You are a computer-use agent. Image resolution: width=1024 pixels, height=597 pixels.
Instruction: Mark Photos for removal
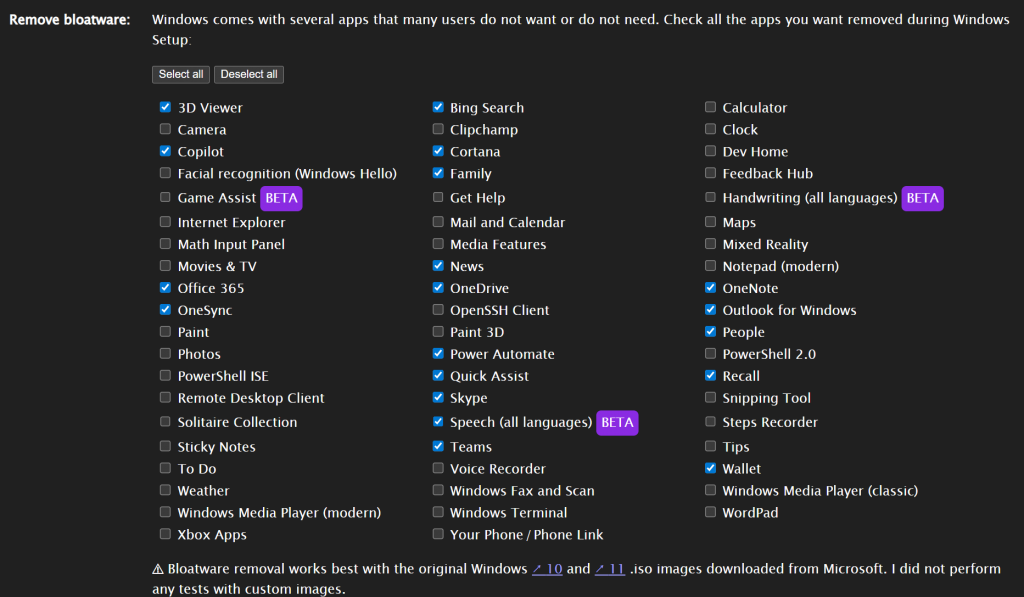pos(165,353)
